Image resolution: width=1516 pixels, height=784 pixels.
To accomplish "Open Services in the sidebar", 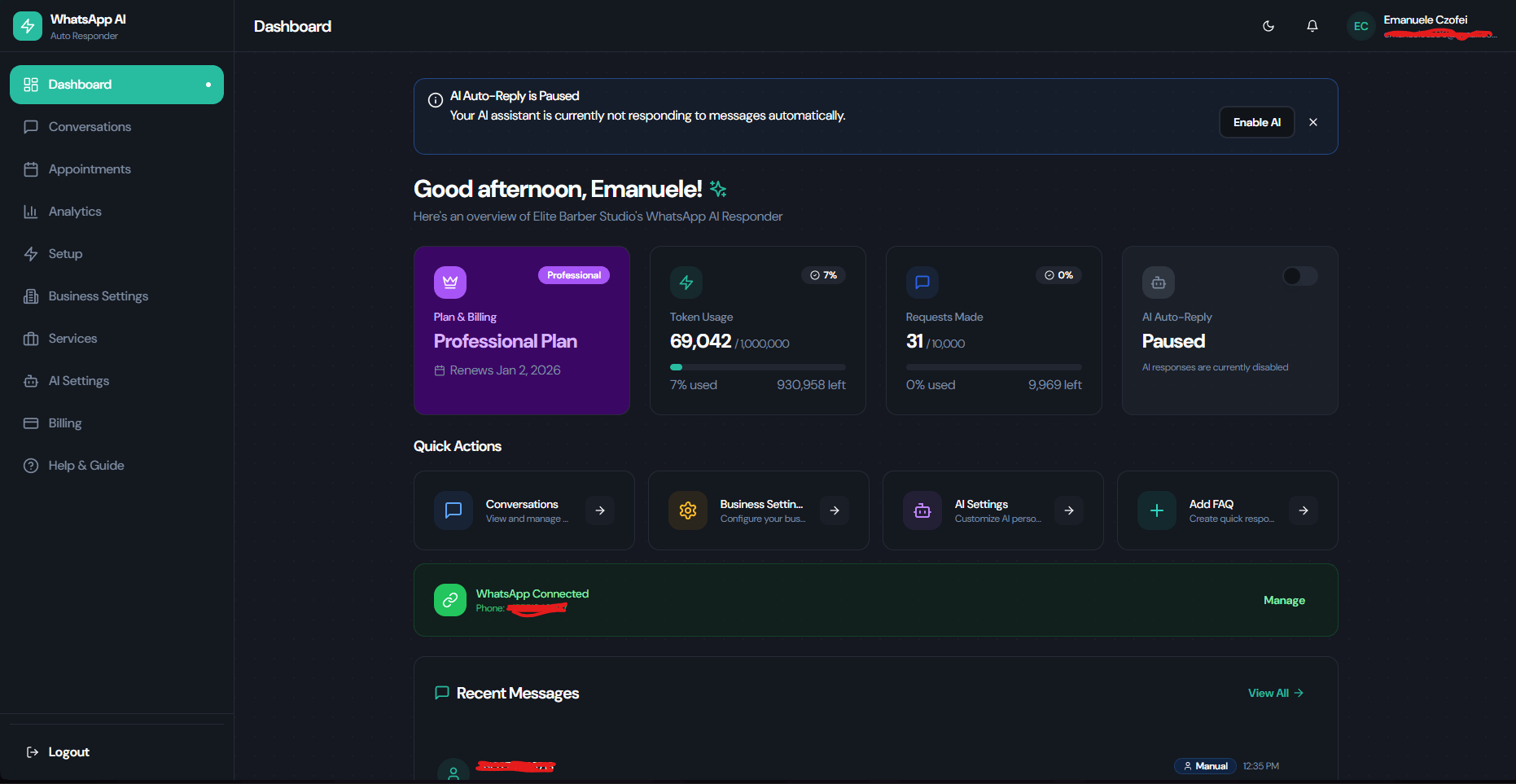I will 116,339.
